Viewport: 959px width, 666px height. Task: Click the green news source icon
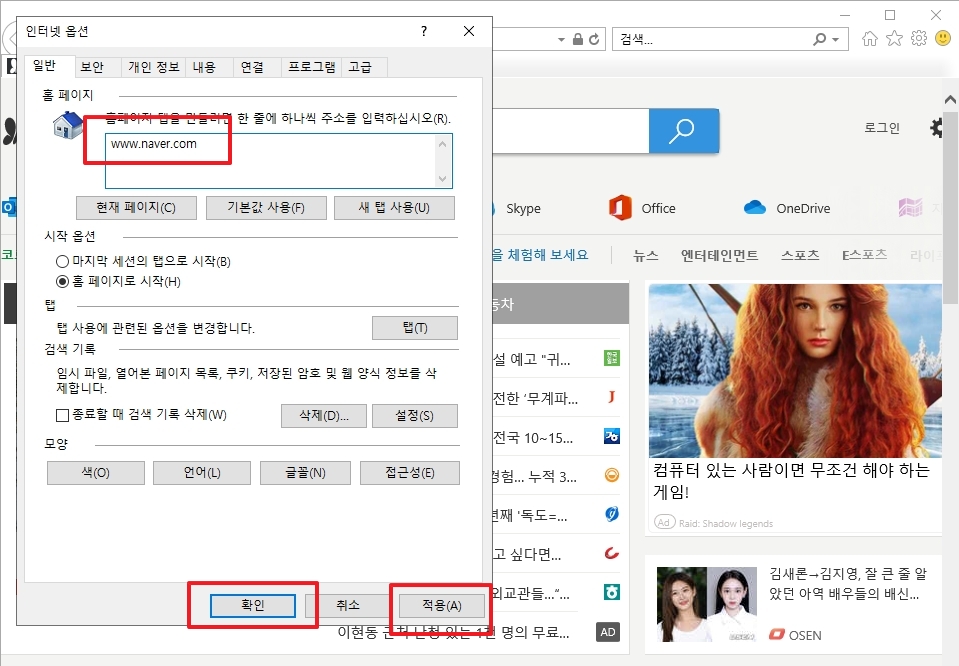coord(612,358)
